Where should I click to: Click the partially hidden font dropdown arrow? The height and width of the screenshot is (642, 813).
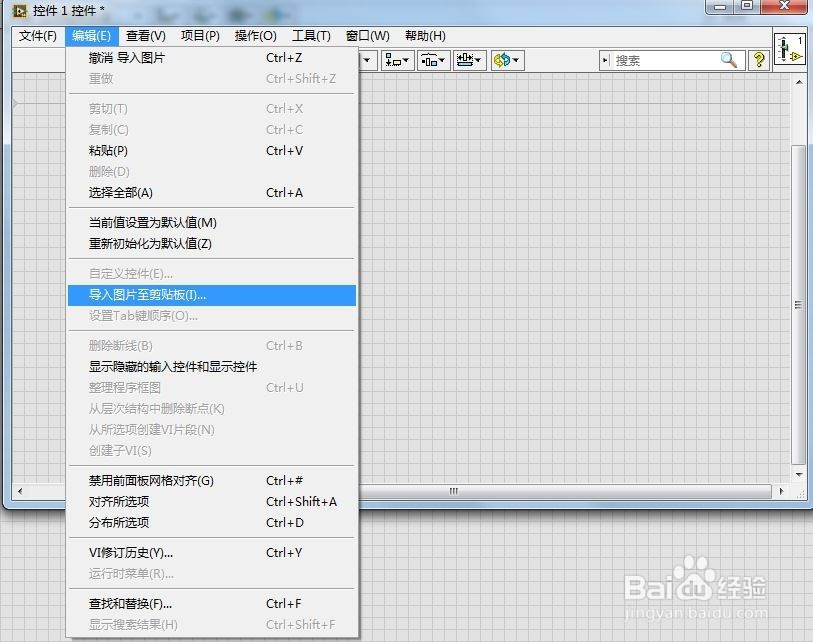click(x=367, y=61)
